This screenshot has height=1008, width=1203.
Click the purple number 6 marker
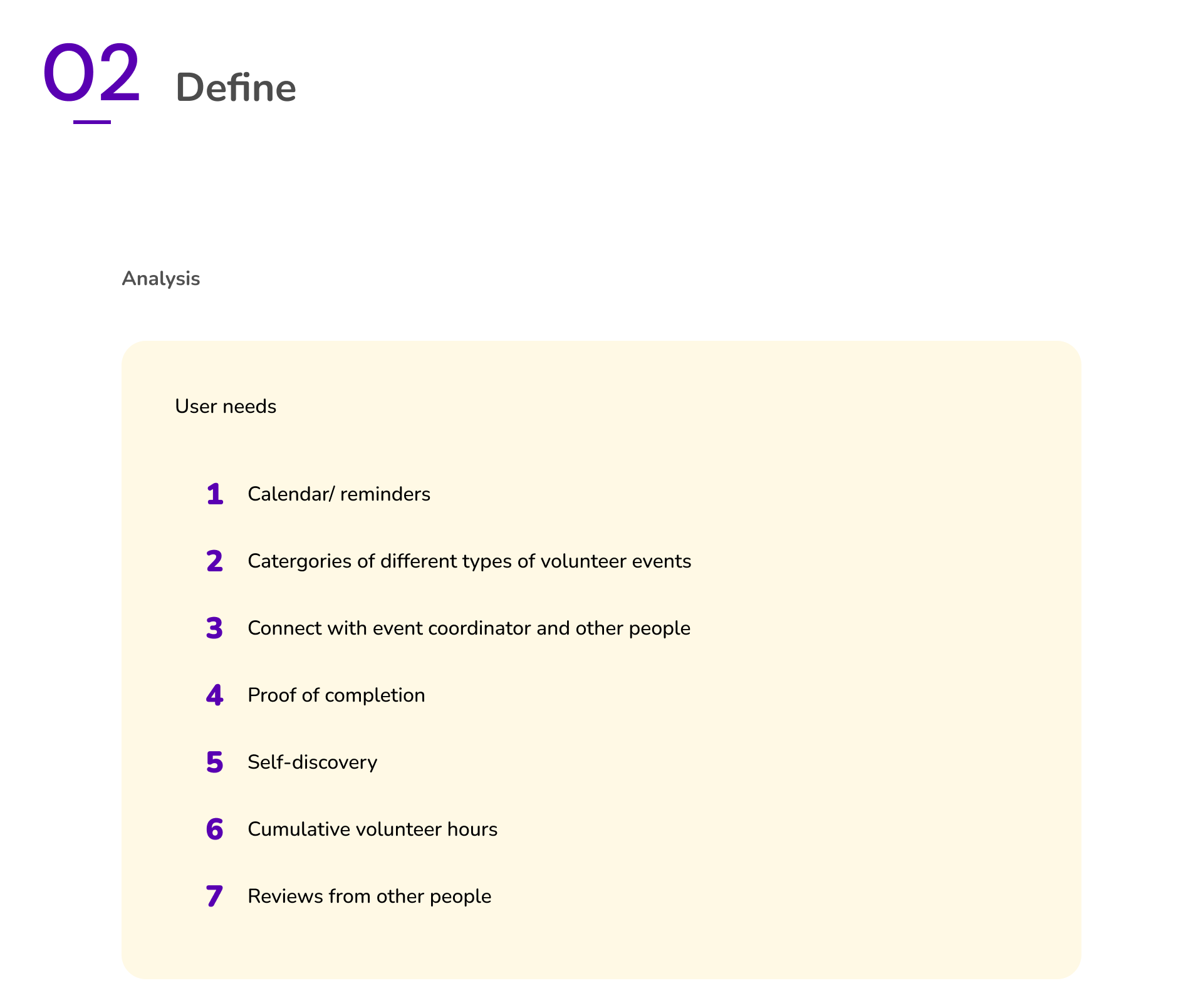pyautogui.click(x=215, y=829)
